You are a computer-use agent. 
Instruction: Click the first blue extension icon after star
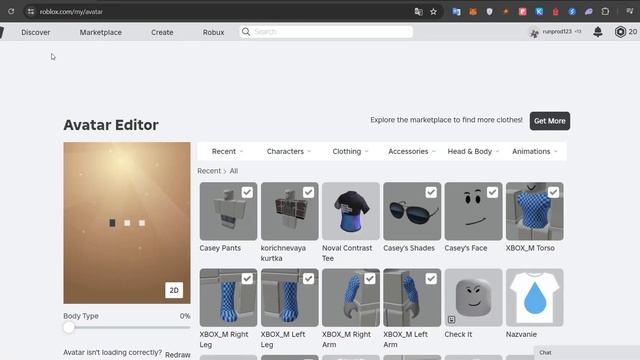pyautogui.click(x=456, y=12)
